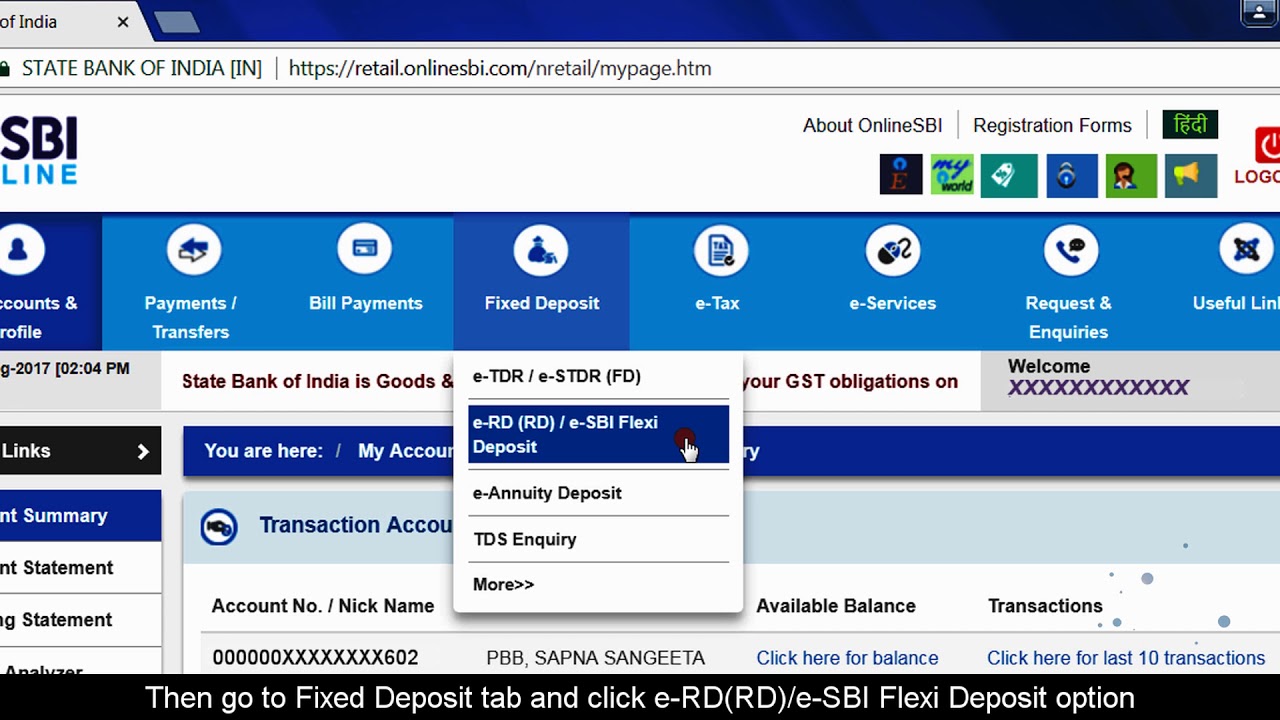Screen dimensions: 1280x720
Task: Click the blue padlock security icon
Action: click(x=1072, y=176)
